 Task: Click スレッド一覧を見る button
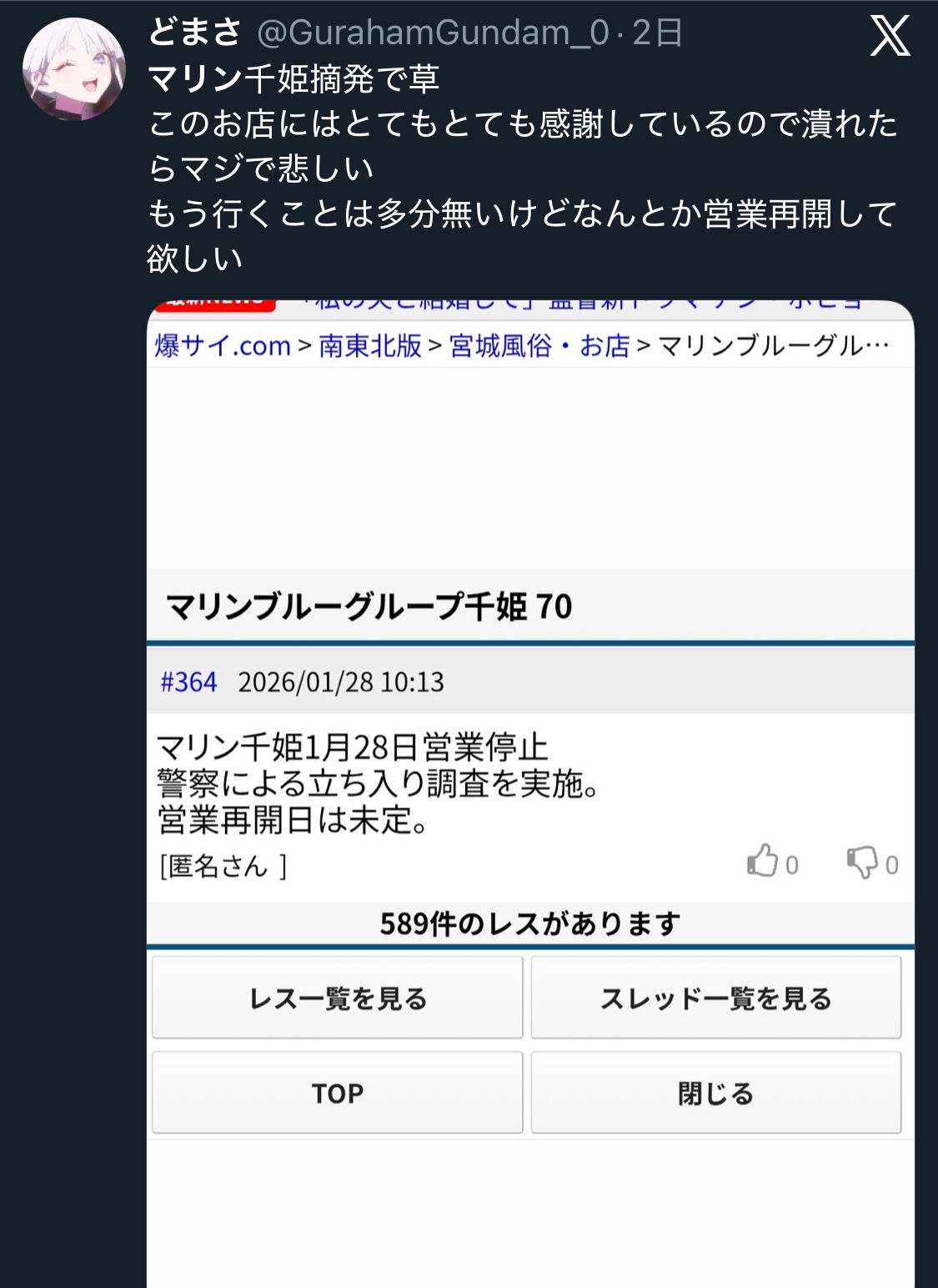click(x=716, y=998)
